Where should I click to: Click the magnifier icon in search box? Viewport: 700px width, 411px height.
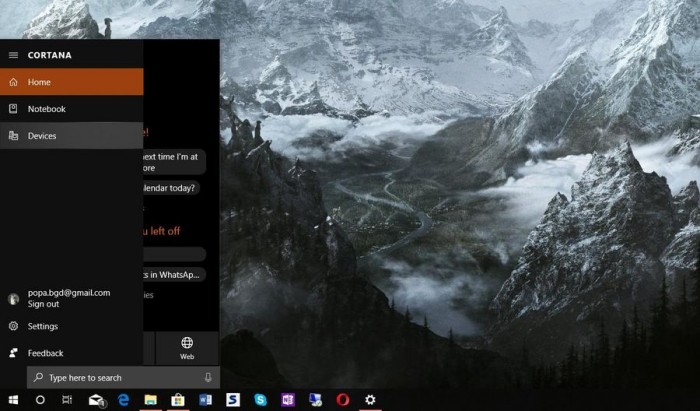pyautogui.click(x=38, y=378)
